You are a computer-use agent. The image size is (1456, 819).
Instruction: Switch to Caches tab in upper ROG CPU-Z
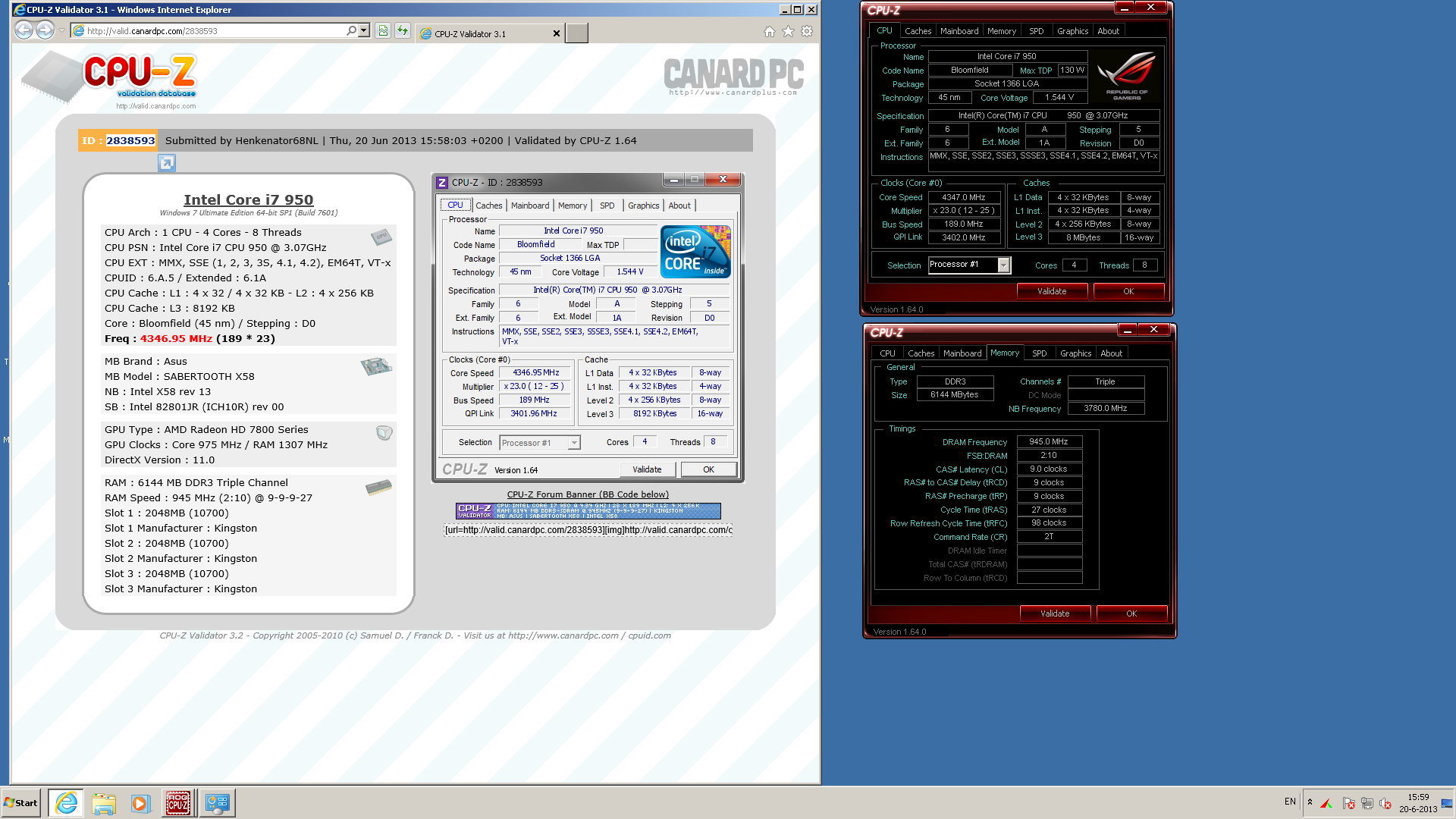[x=918, y=31]
